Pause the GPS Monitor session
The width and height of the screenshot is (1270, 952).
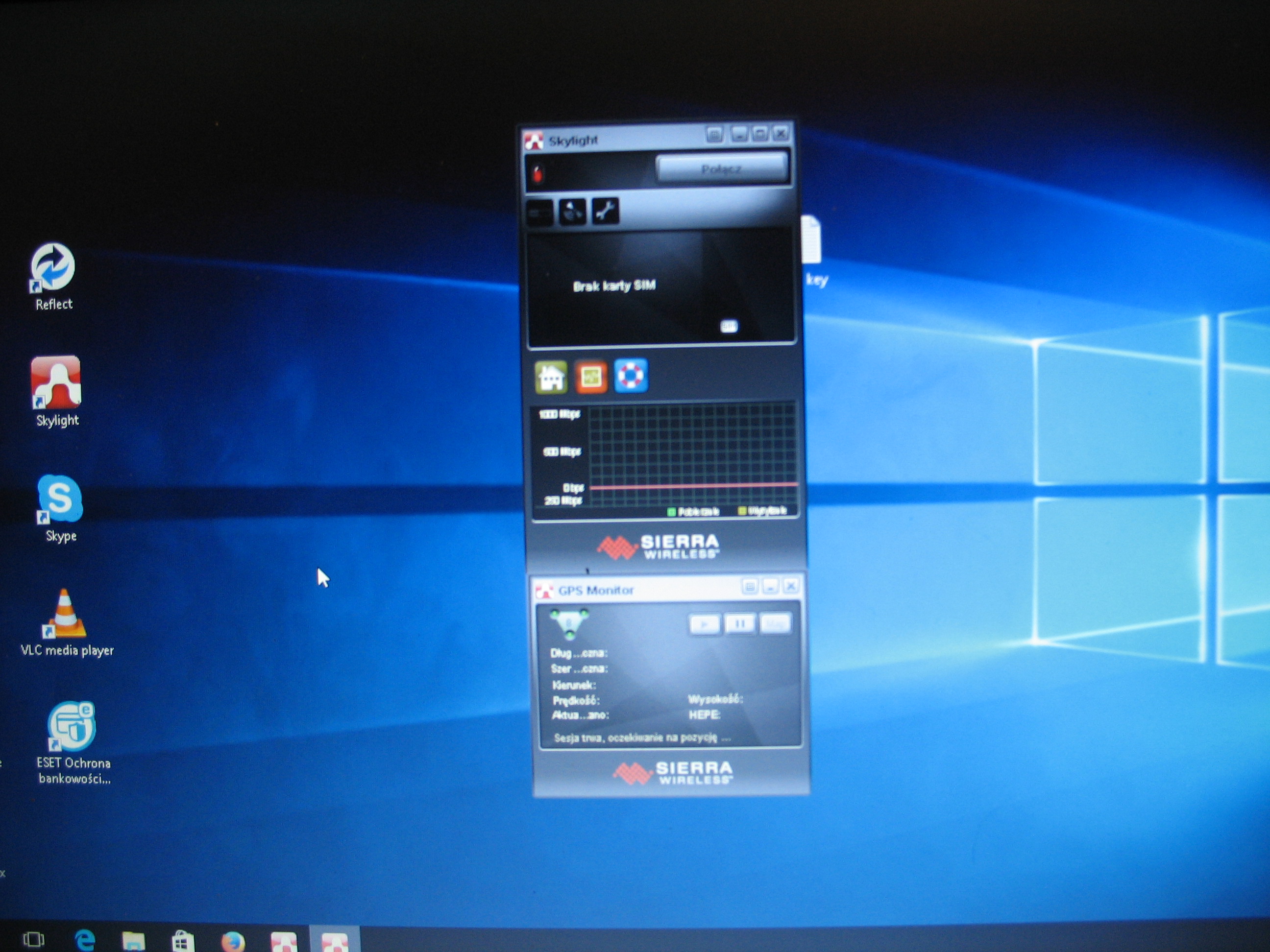click(739, 623)
